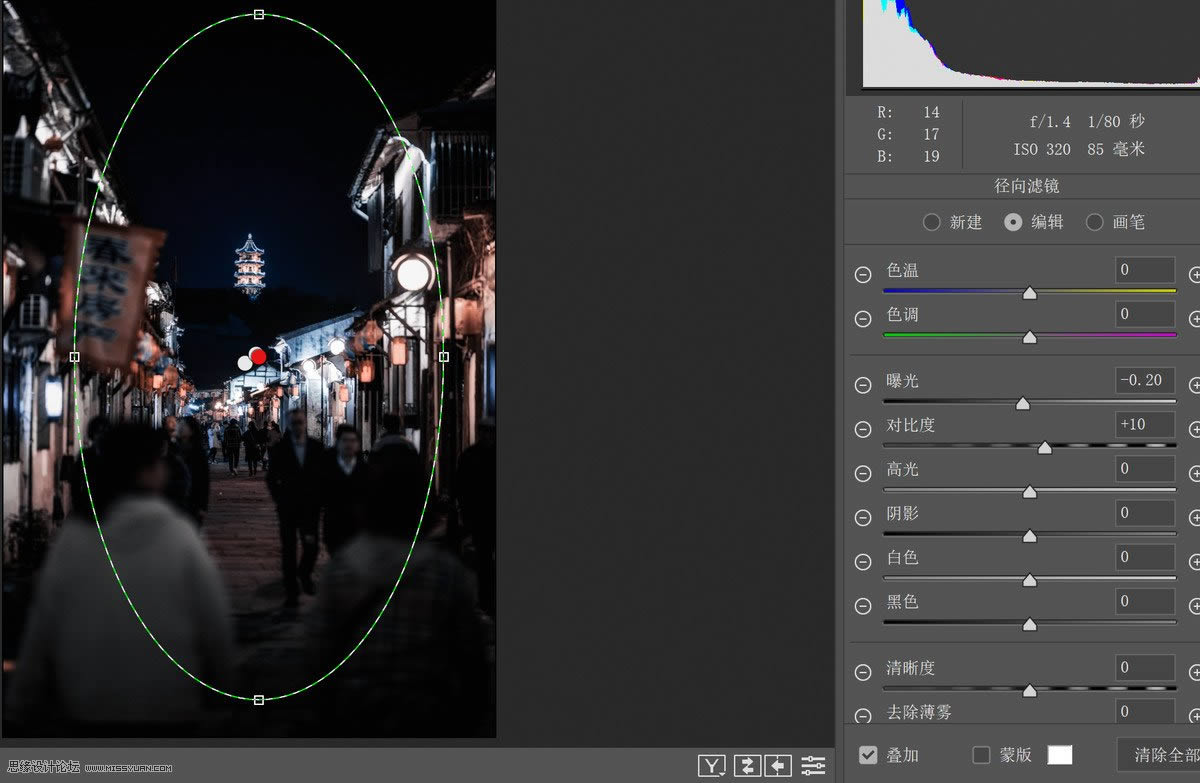
Task: Click the swap before and after settings icon
Action: point(747,765)
